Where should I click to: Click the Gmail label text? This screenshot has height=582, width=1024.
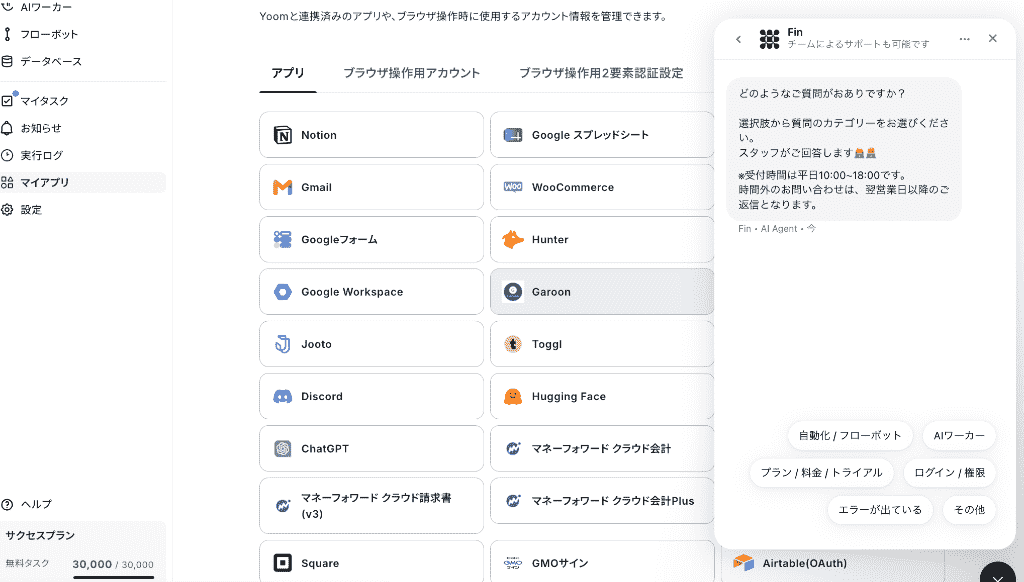317,187
